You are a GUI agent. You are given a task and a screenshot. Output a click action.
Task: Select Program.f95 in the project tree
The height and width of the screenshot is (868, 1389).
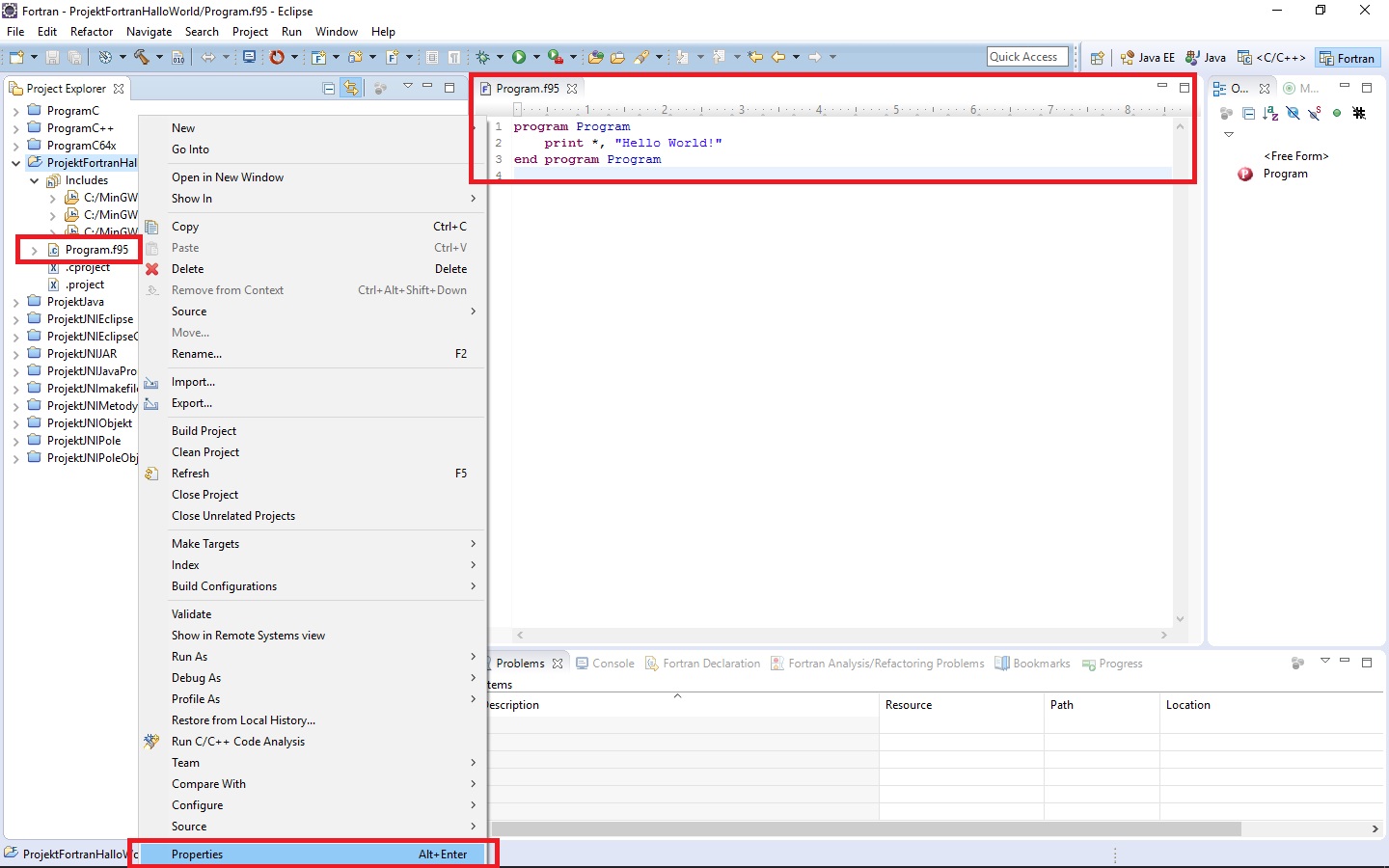click(x=95, y=250)
